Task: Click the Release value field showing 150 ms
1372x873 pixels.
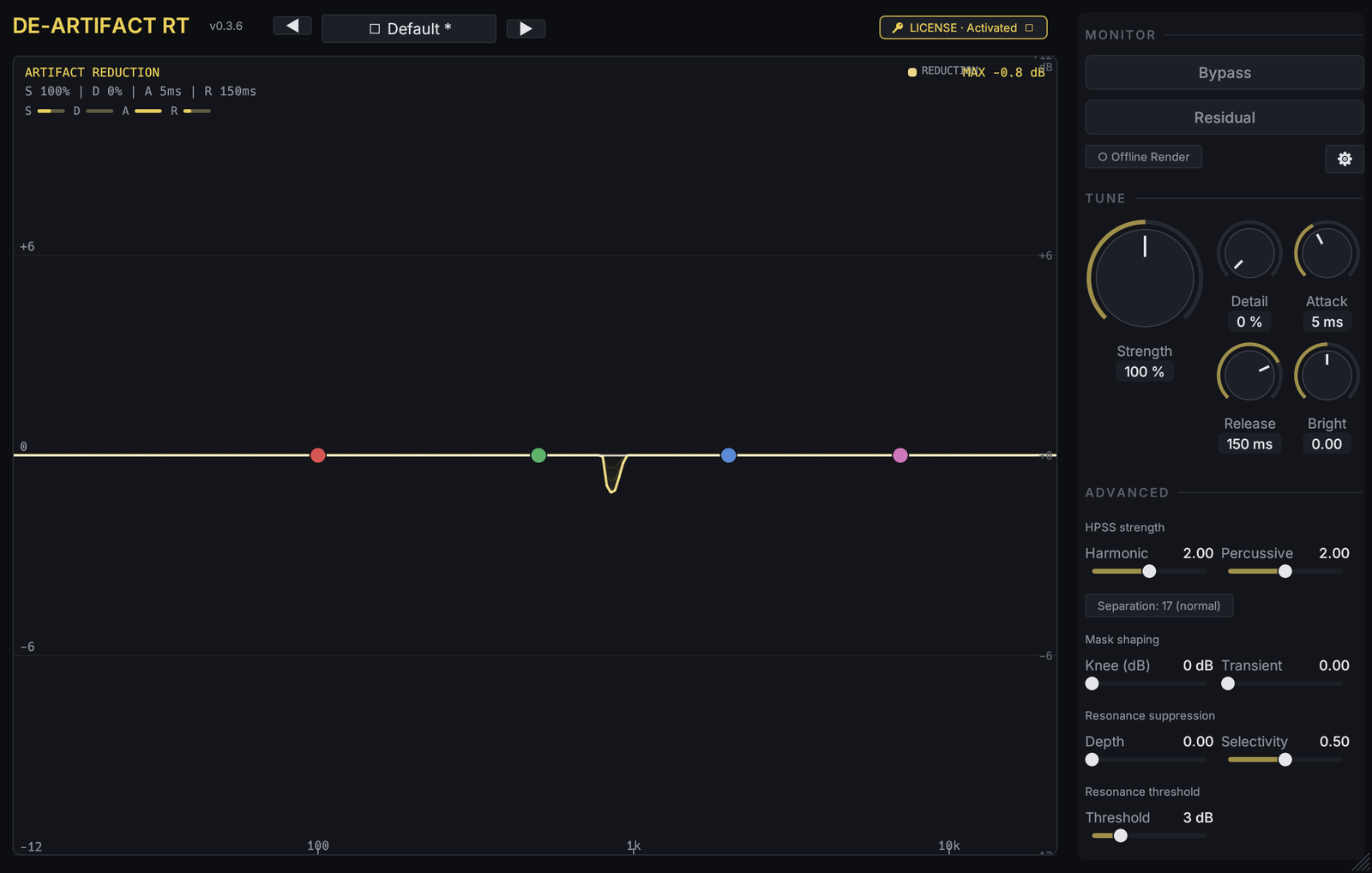Action: click(x=1249, y=444)
